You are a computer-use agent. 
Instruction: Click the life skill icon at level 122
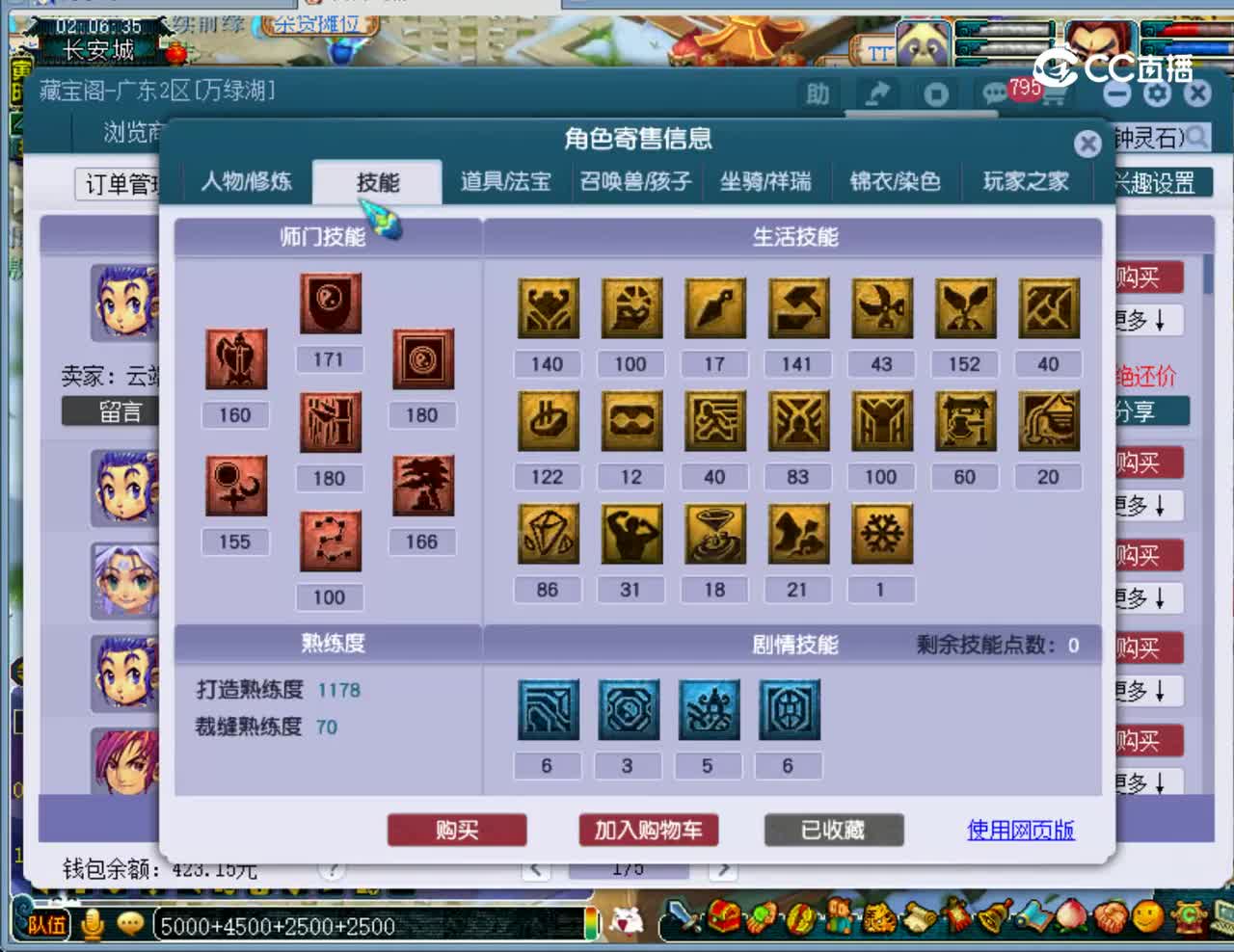(x=548, y=421)
